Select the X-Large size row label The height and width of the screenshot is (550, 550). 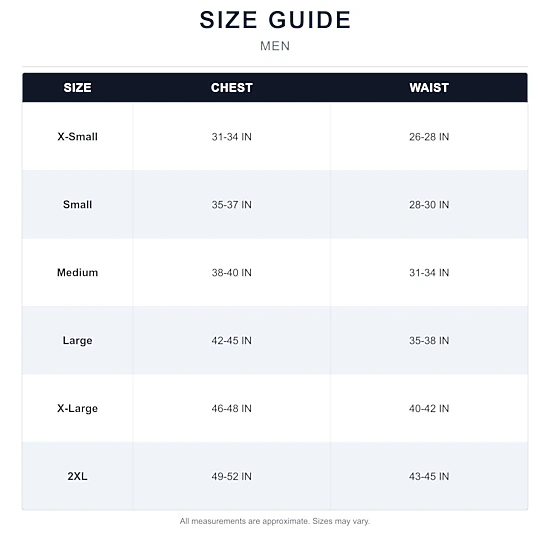pos(78,409)
